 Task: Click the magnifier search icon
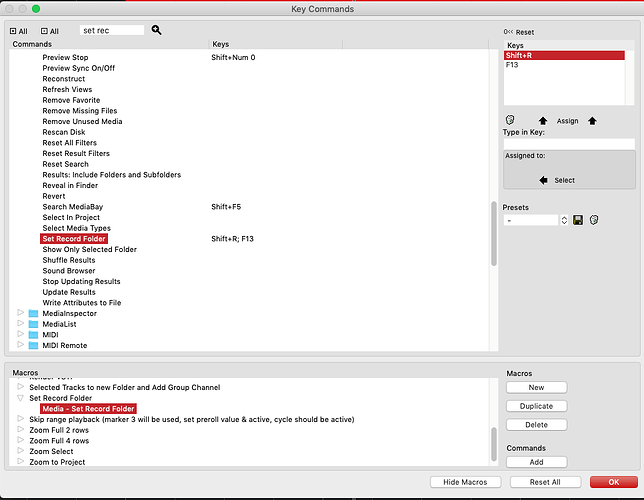click(156, 30)
